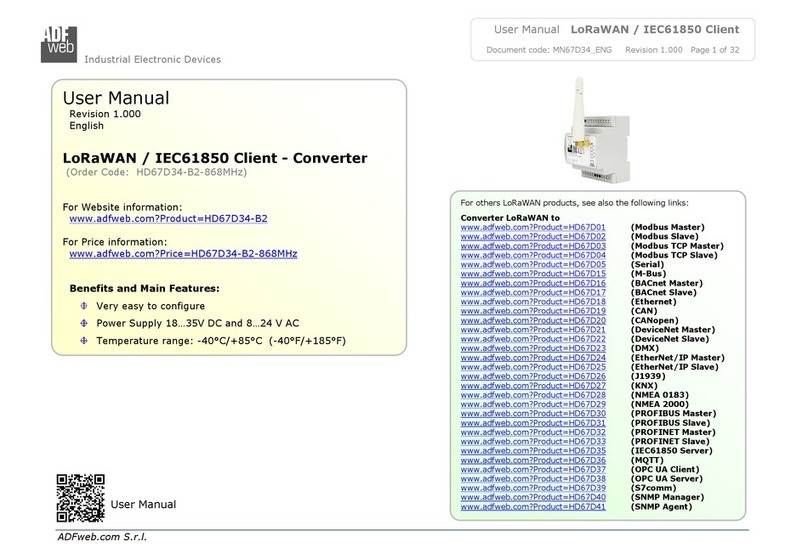Open the HD67D28 NMEA 0183 link

point(533,395)
